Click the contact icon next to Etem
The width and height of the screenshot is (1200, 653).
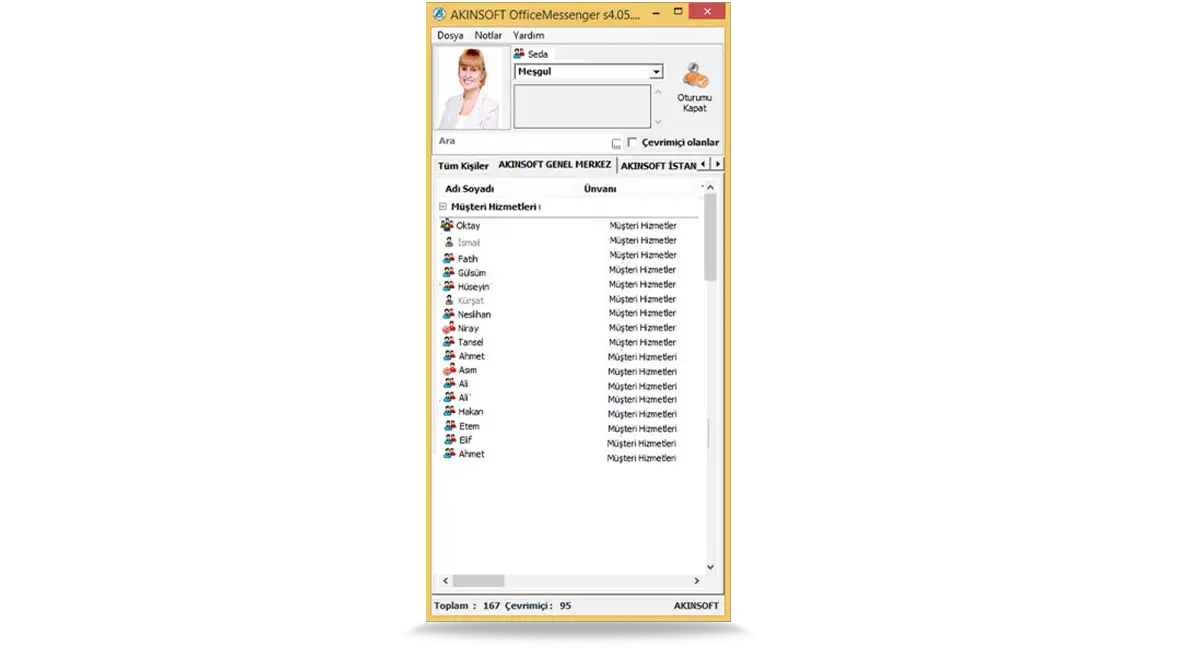449,426
